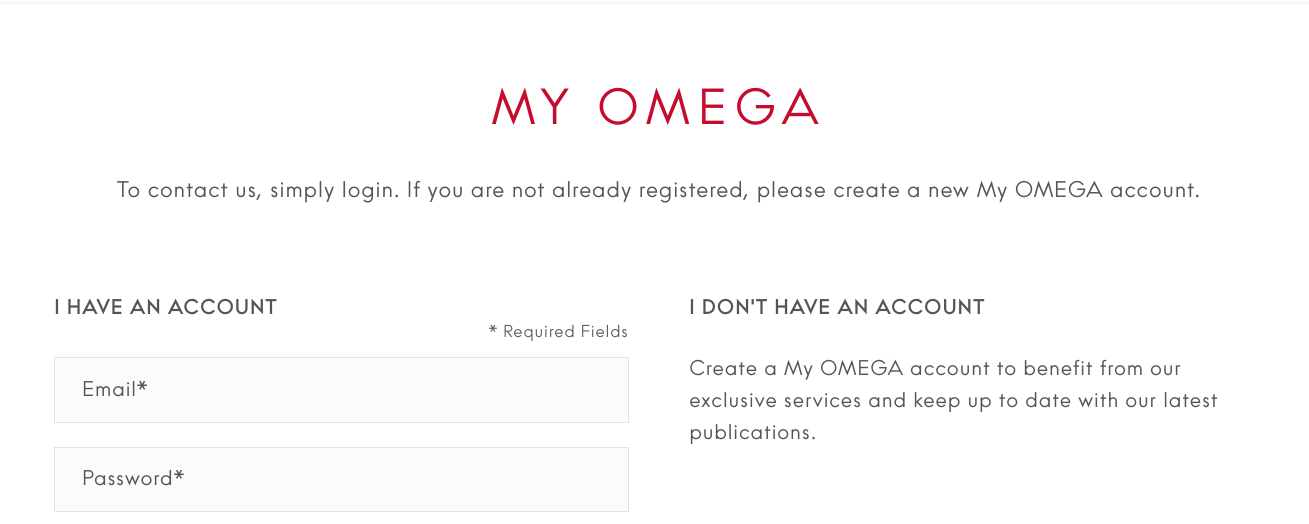
Task: Select the I HAVE AN ACCOUNT heading
Action: click(x=165, y=307)
